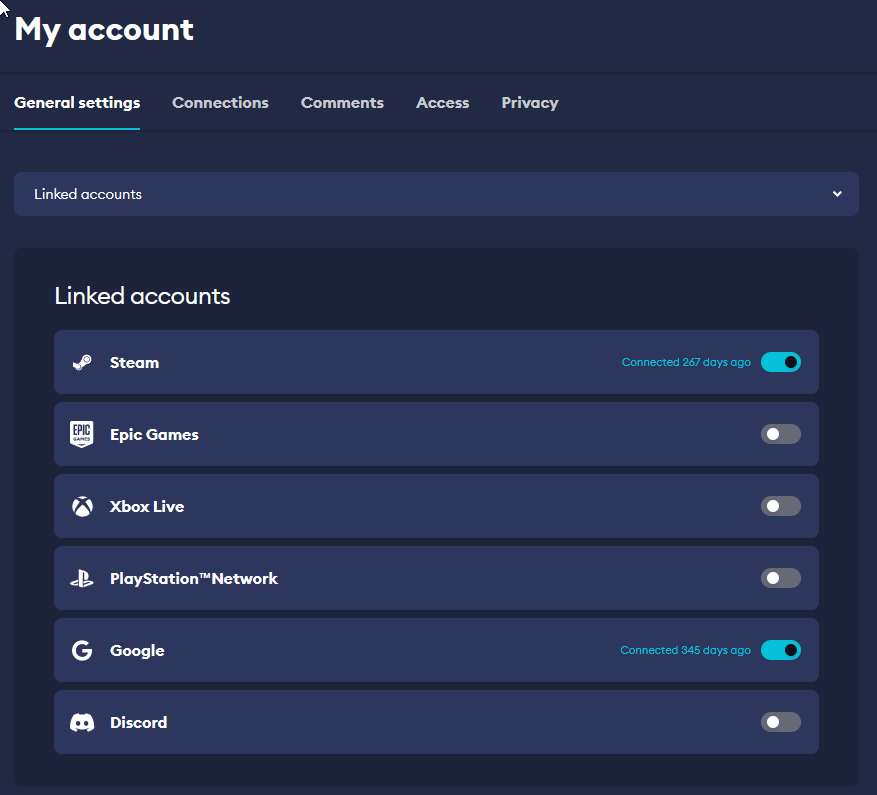Expand the Linked accounts dropdown chevron
The height and width of the screenshot is (795, 877).
837,194
